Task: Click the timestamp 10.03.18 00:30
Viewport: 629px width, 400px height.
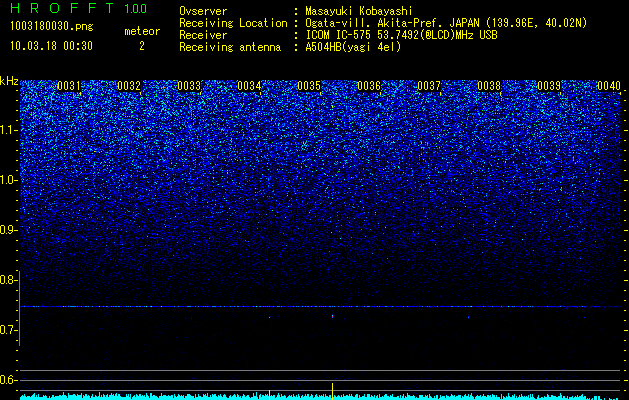Action: [51, 46]
